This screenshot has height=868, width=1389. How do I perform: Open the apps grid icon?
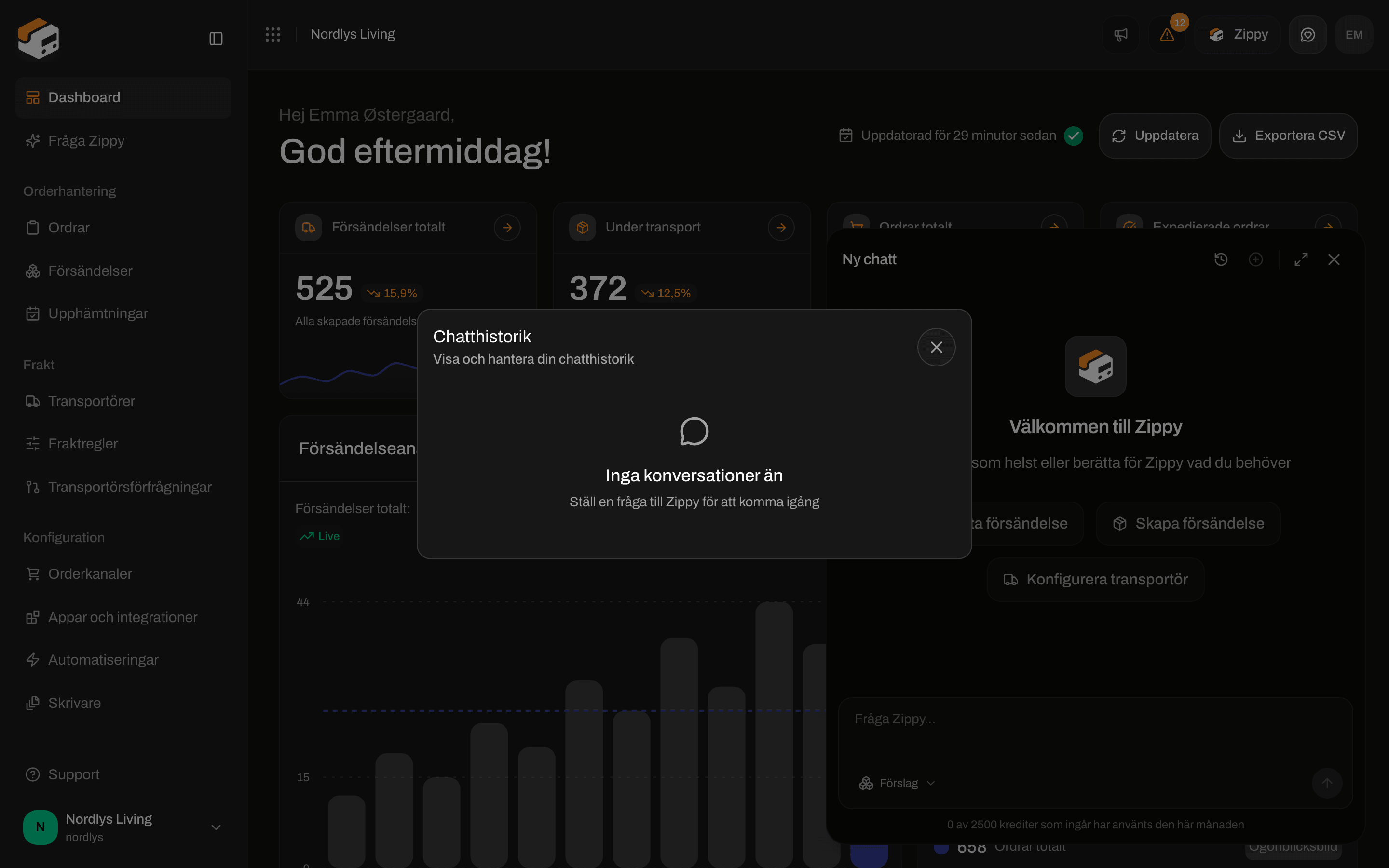click(272, 34)
